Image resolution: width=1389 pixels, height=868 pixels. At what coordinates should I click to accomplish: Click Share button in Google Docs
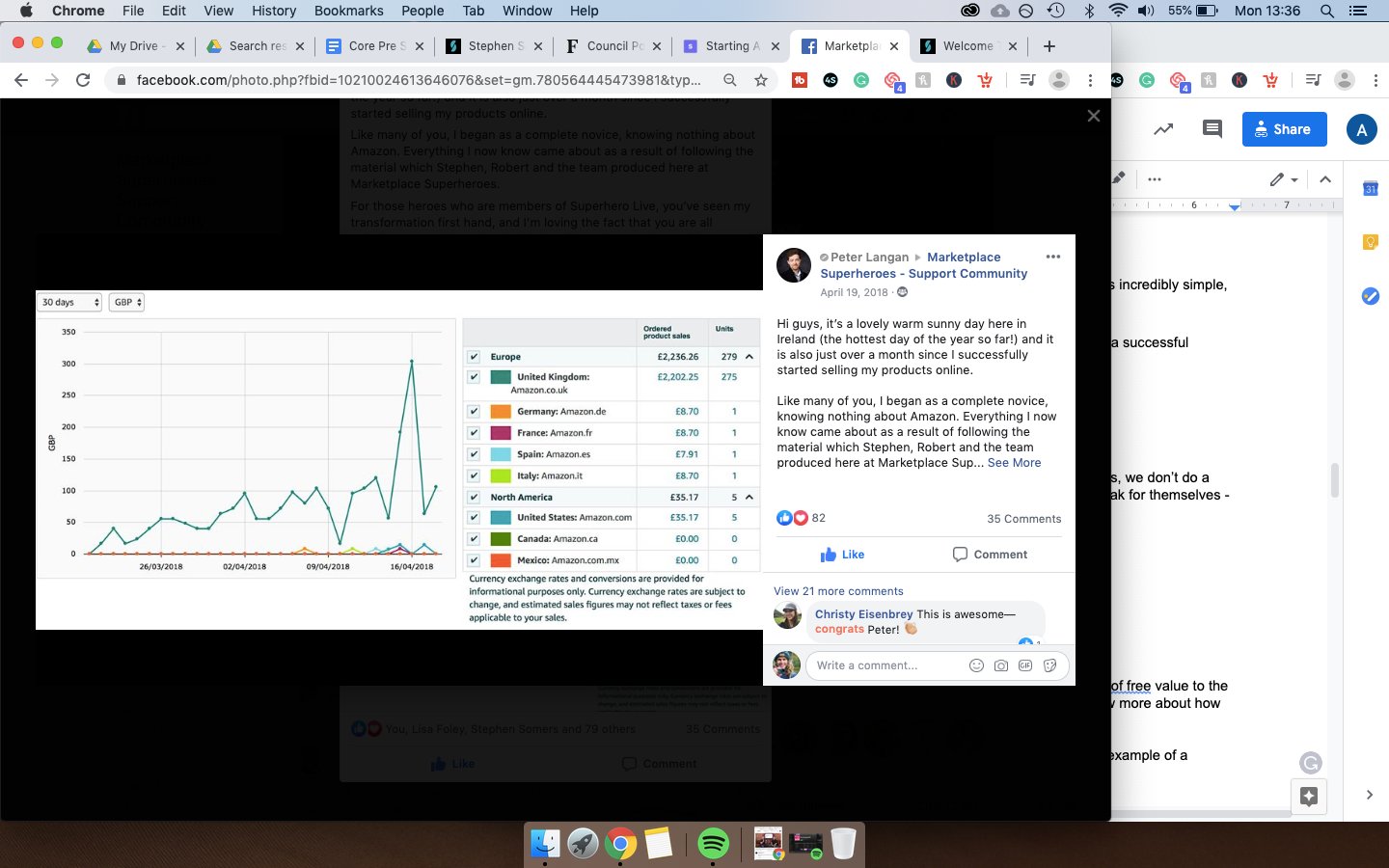tap(1284, 129)
